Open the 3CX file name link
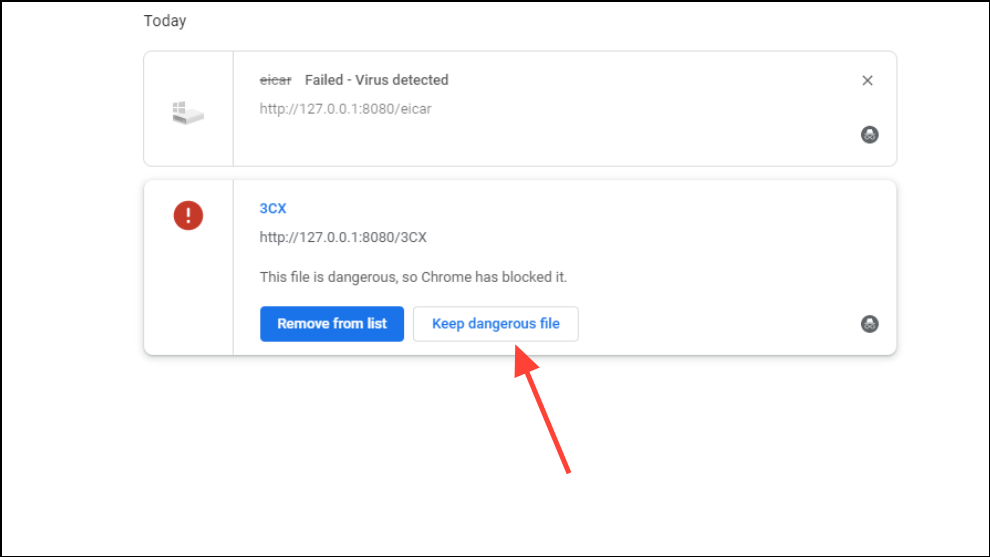Viewport: 990px width, 557px height. click(273, 208)
